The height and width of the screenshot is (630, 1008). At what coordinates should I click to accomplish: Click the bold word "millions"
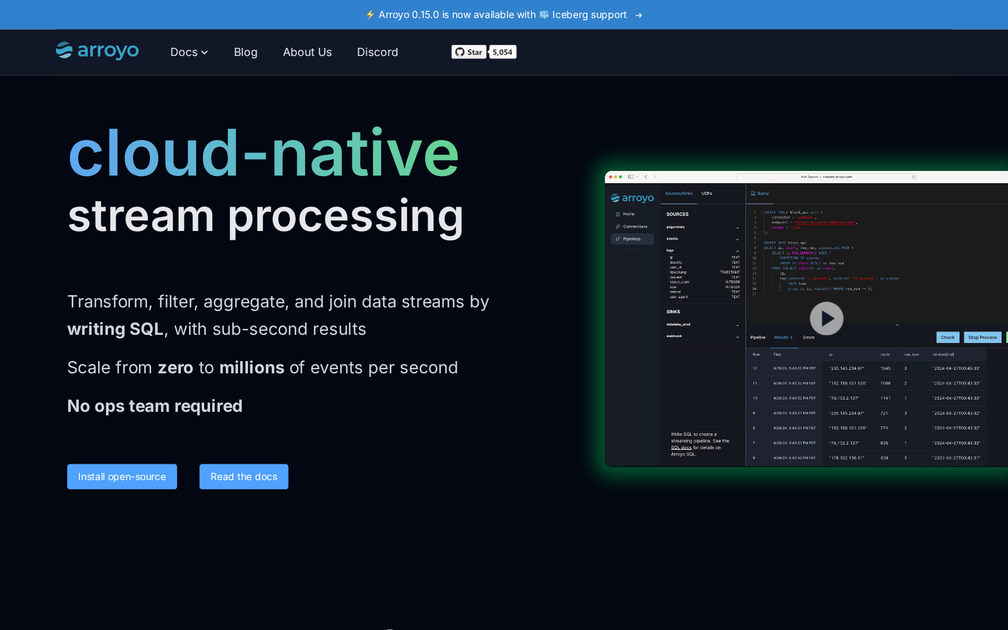[x=251, y=368]
